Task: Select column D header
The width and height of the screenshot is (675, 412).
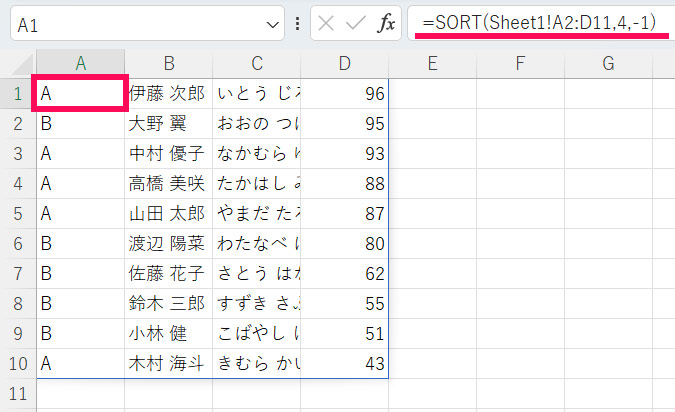Action: click(x=344, y=64)
